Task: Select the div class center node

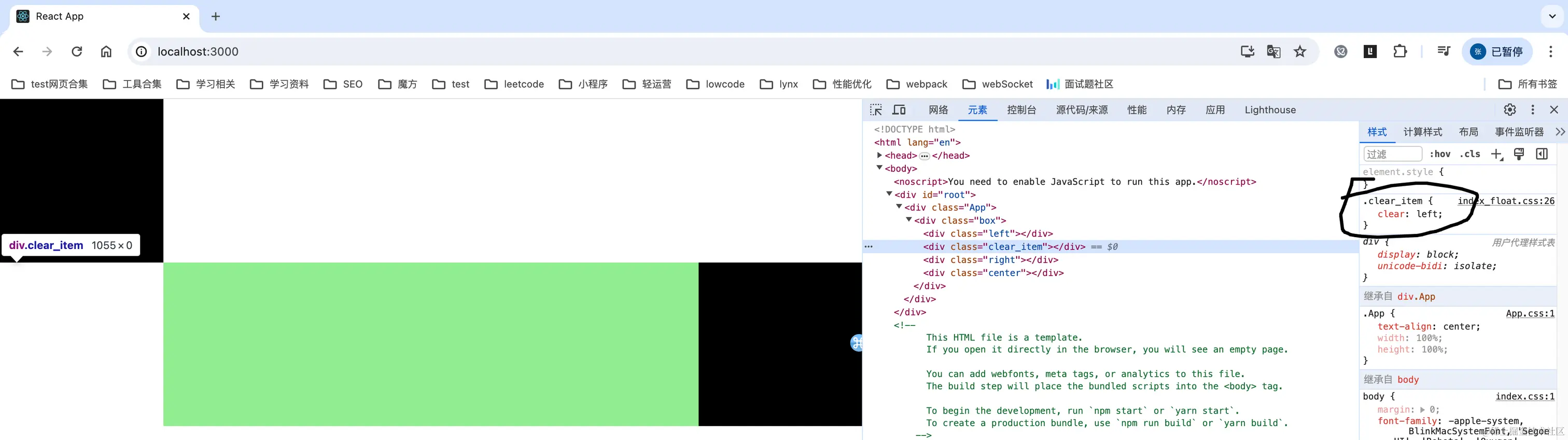Action: pyautogui.click(x=993, y=273)
